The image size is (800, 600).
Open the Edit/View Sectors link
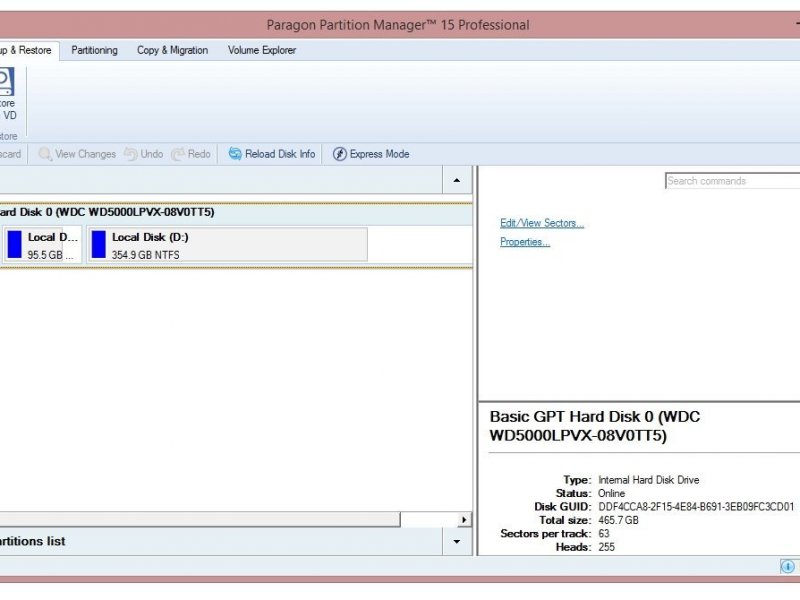pyautogui.click(x=542, y=223)
